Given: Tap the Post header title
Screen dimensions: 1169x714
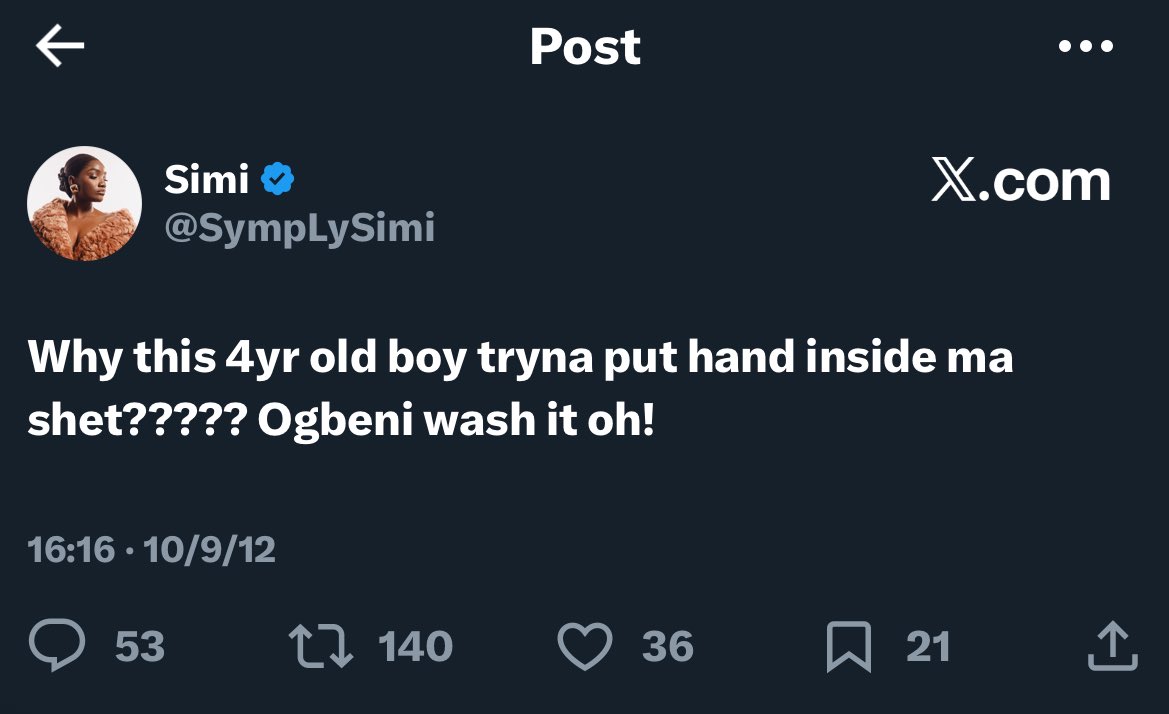Looking at the screenshot, I should 585,46.
